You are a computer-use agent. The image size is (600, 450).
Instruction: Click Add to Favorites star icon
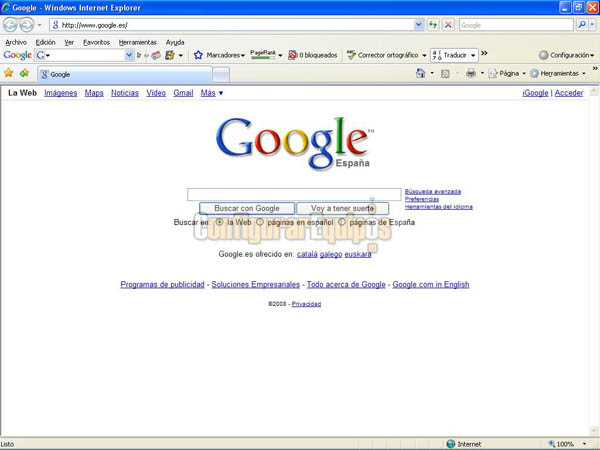click(x=24, y=73)
